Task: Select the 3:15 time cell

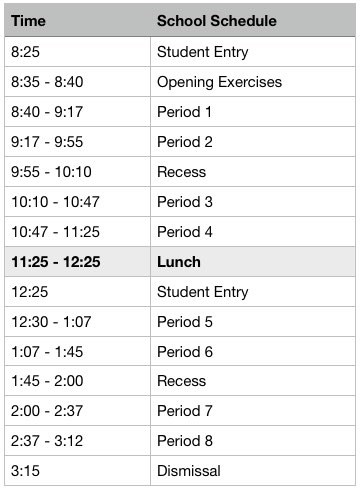Action: tap(77, 471)
